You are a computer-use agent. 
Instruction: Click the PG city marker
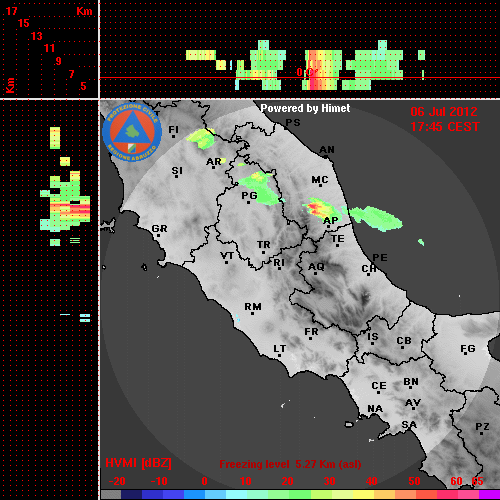248,202
